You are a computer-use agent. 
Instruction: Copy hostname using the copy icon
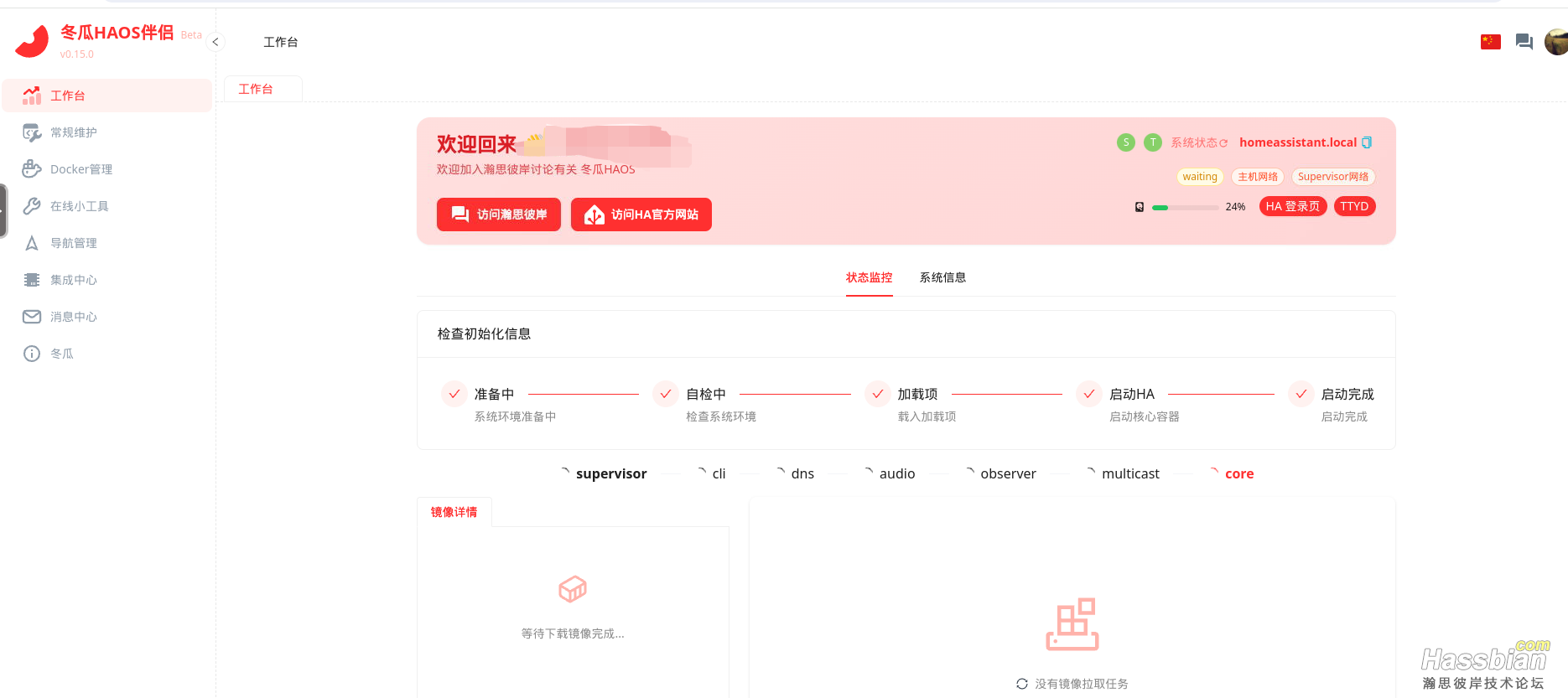tap(1367, 142)
